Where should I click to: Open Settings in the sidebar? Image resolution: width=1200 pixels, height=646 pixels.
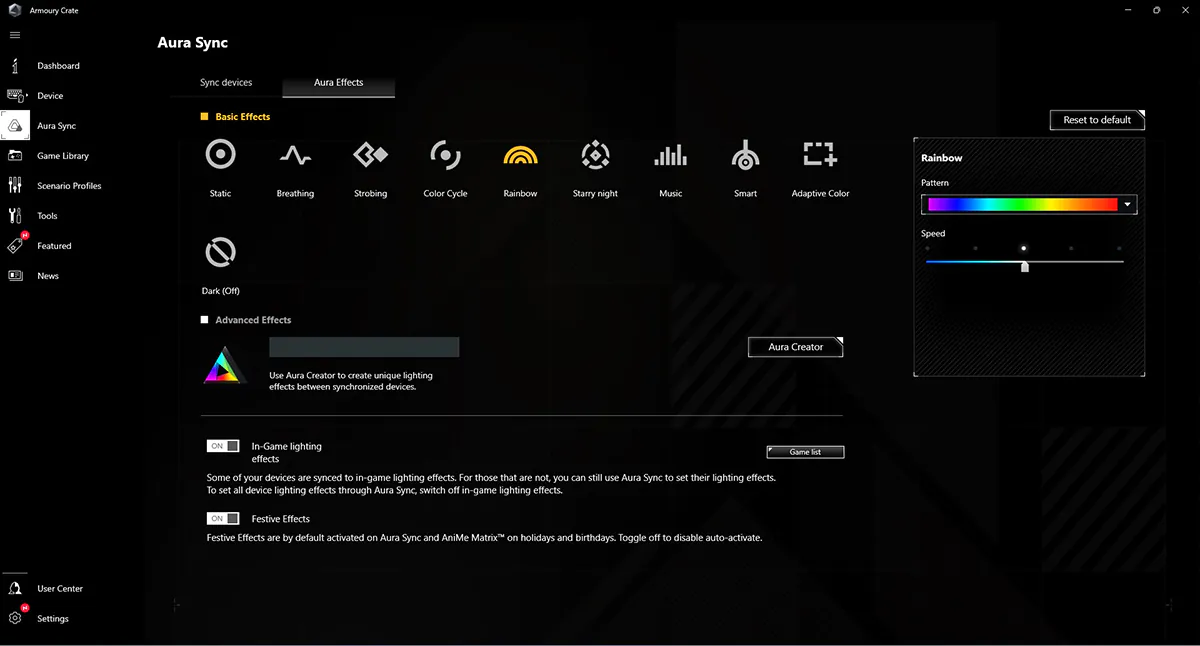pos(53,619)
